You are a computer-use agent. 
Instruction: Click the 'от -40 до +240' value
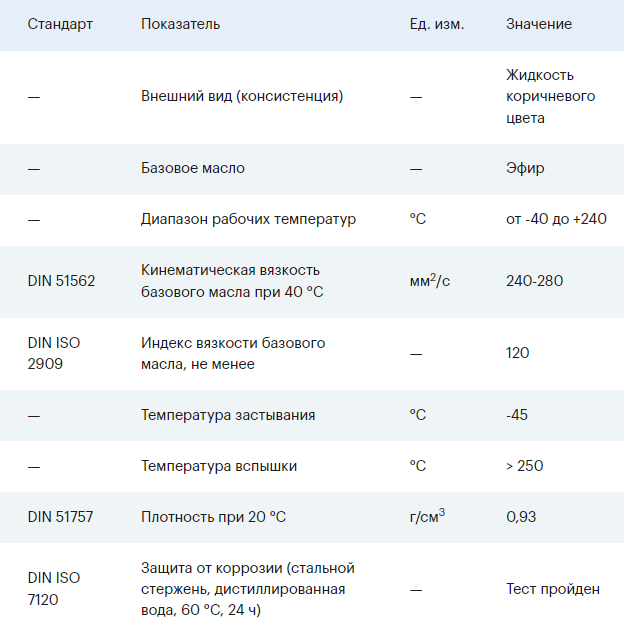pyautogui.click(x=556, y=219)
